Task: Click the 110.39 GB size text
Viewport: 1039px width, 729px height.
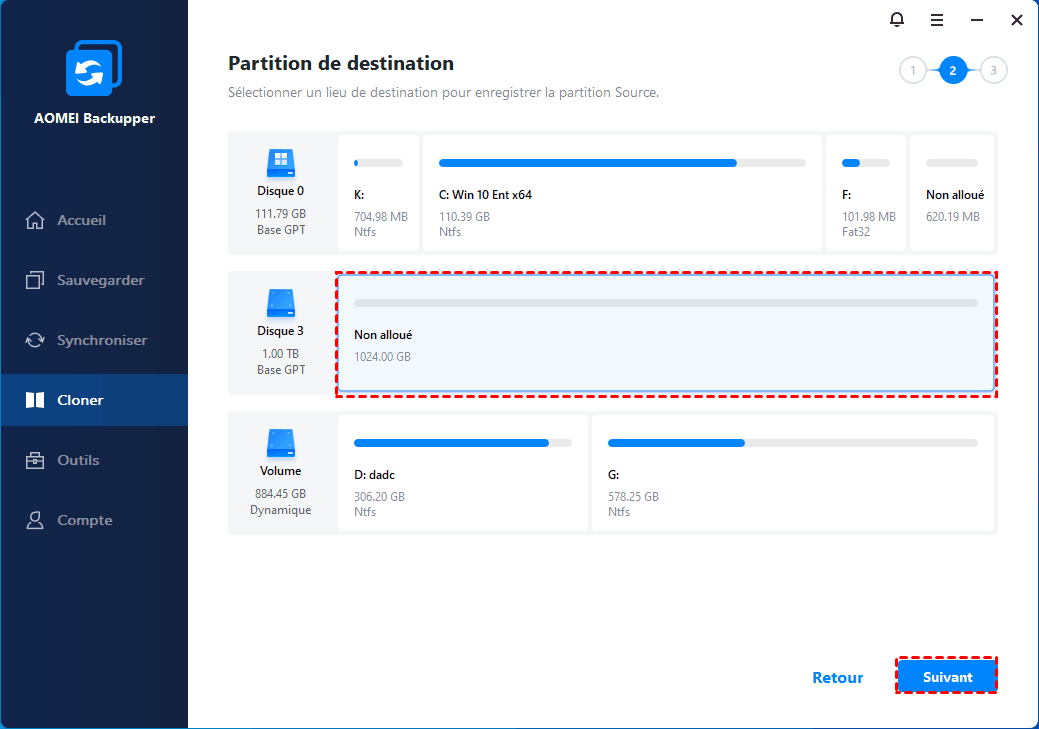Action: click(464, 217)
